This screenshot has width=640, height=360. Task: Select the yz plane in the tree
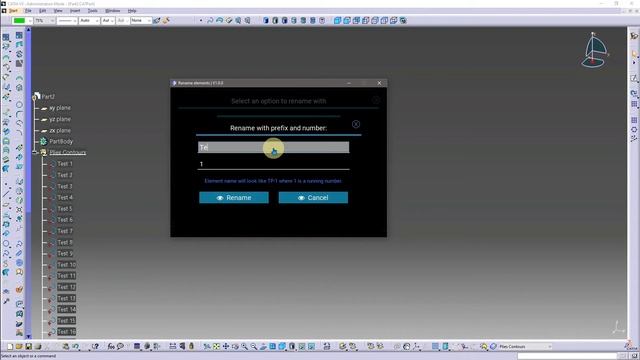pyautogui.click(x=60, y=119)
